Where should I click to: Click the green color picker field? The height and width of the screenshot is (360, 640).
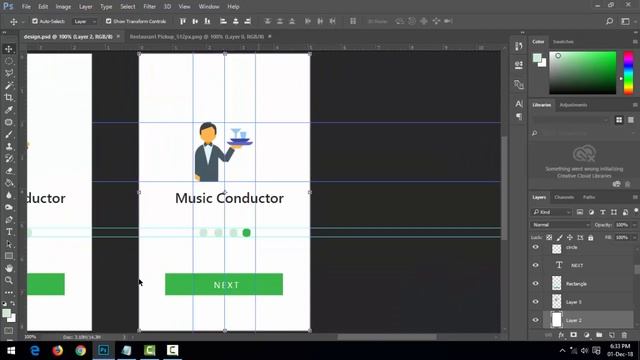(582, 73)
